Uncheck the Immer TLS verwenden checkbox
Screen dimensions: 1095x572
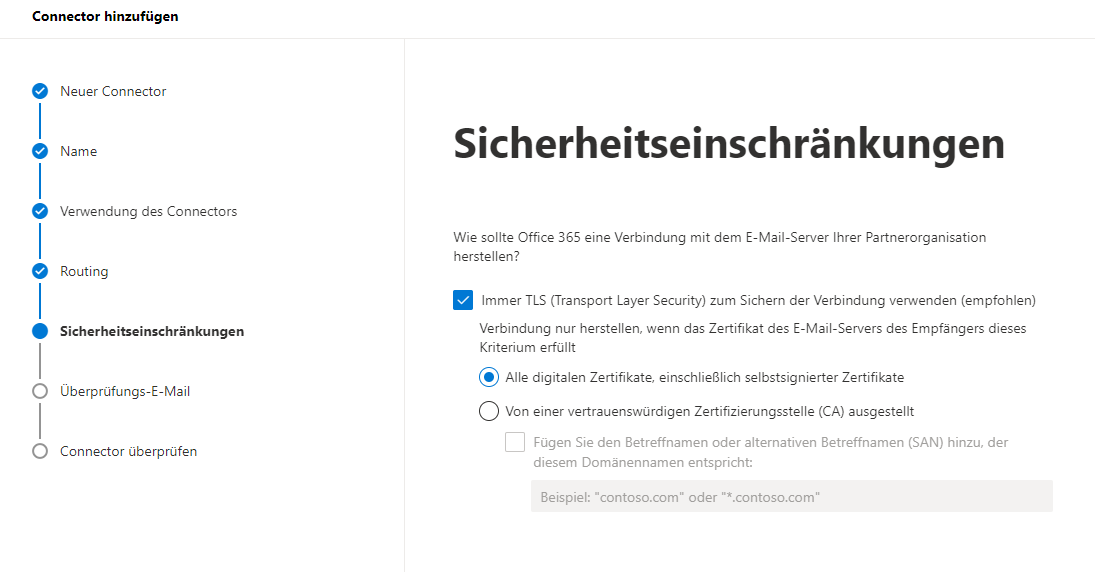463,300
